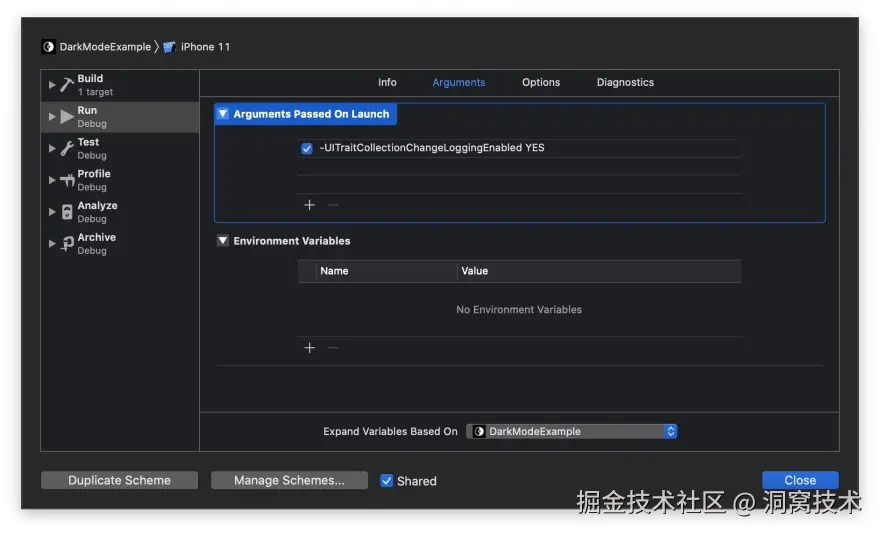Expand the Profile action row
The height and width of the screenshot is (534, 880).
pyautogui.click(x=52, y=180)
